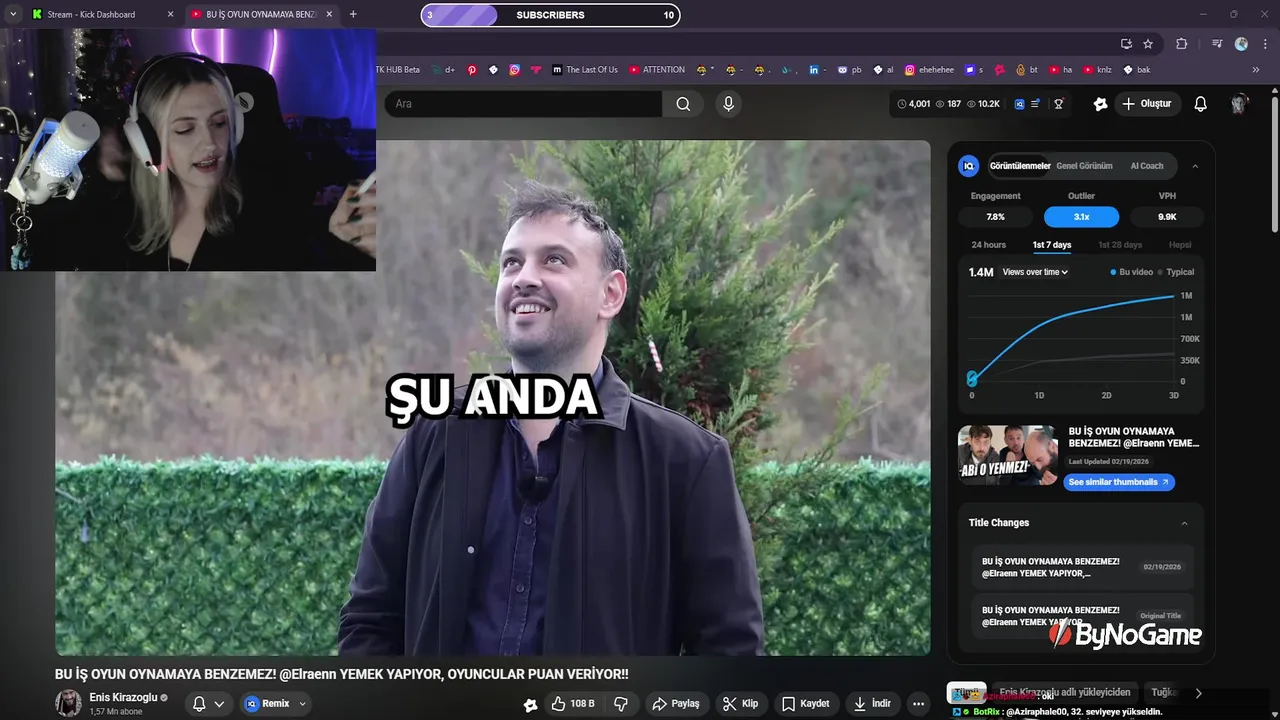
Task: Open the Enis Kirazoglu channel name
Action: click(x=123, y=698)
